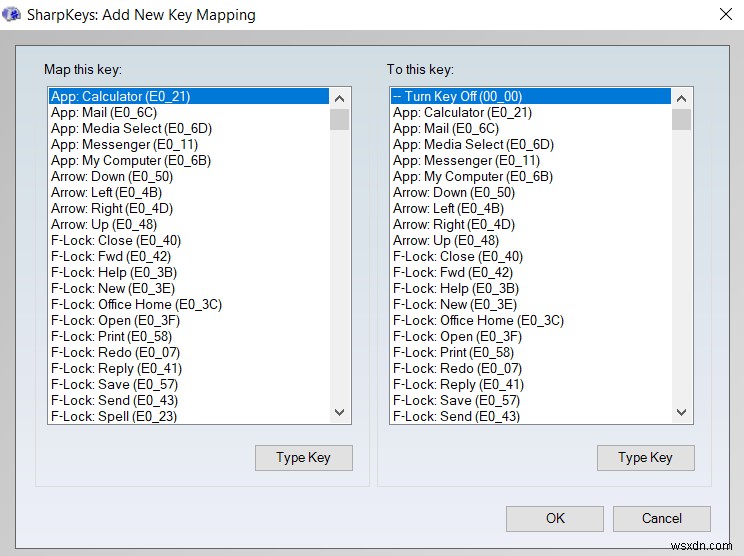Select F-Lock: Fwd in To this key list

[531, 272]
